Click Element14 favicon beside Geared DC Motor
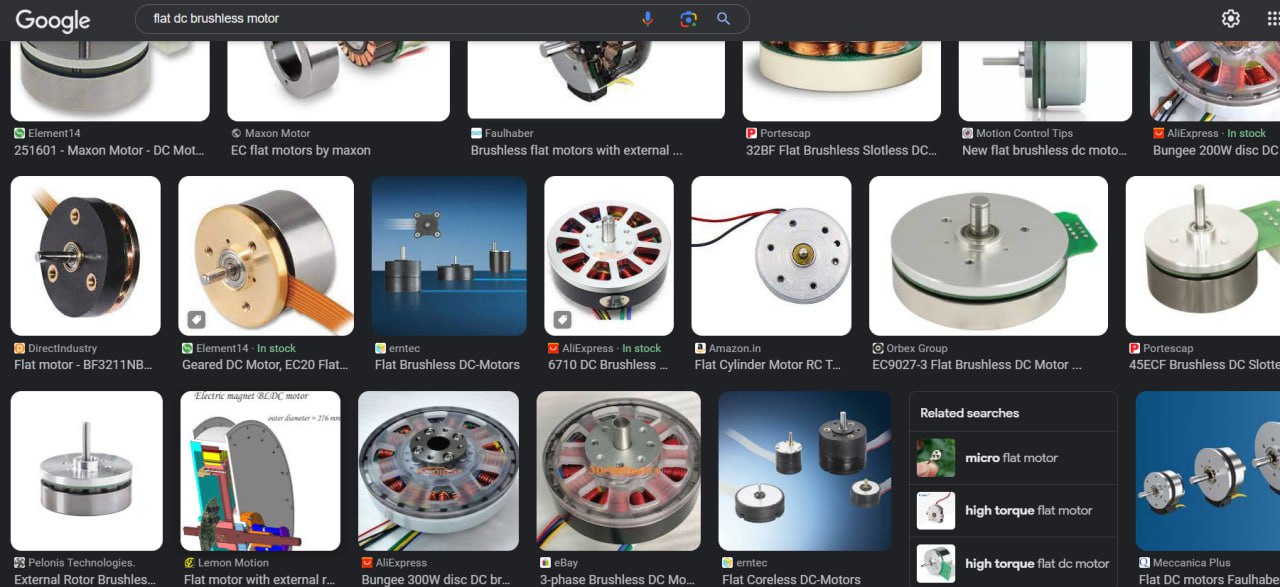Image resolution: width=1280 pixels, height=587 pixels. point(187,348)
